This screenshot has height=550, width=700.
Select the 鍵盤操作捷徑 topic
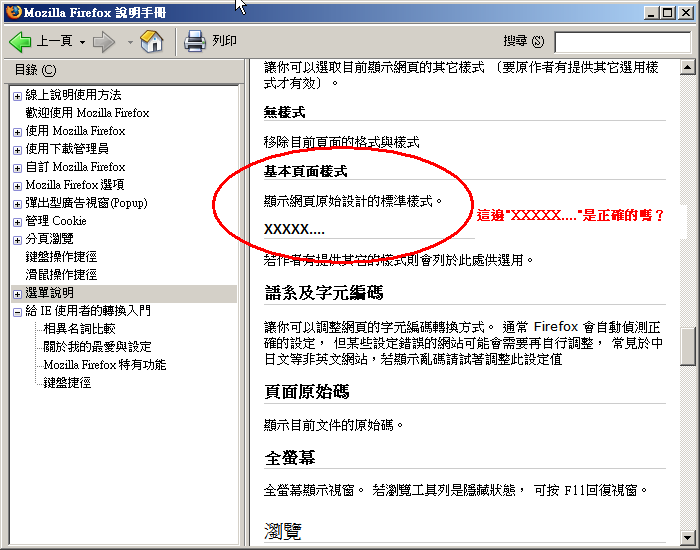point(61,257)
